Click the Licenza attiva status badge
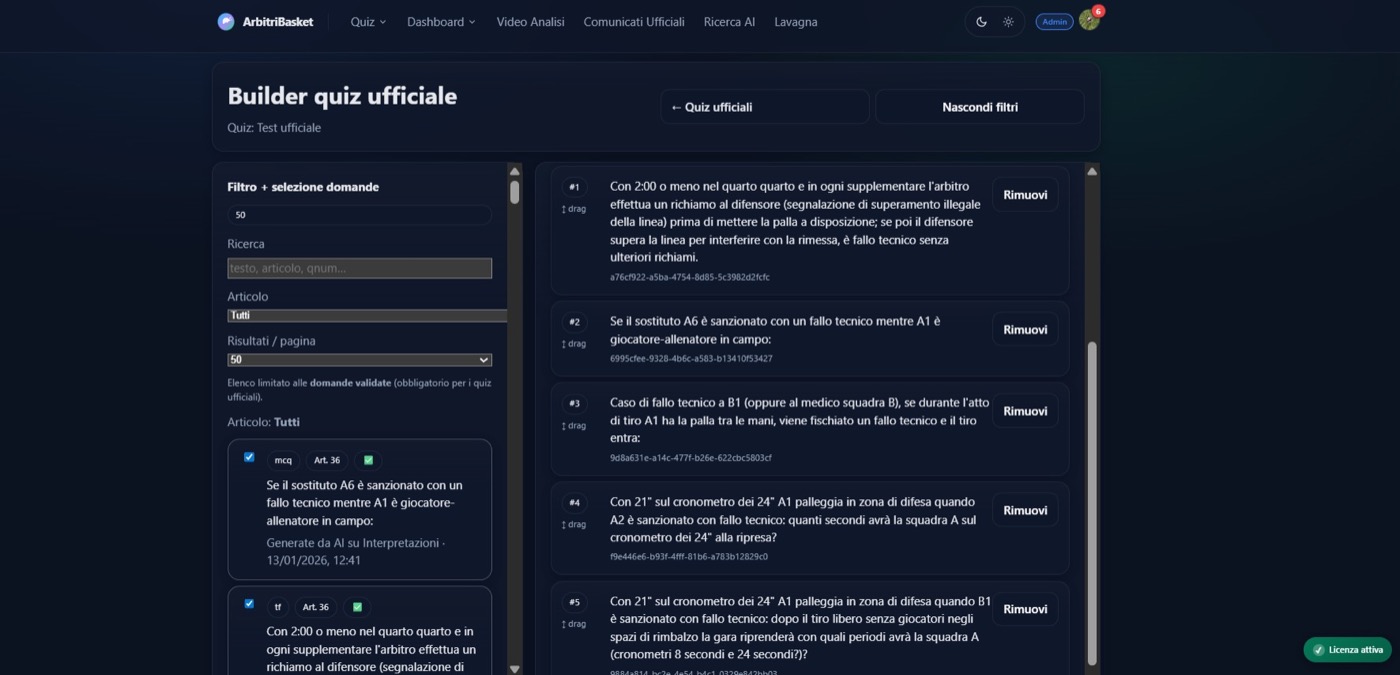Image resolution: width=1400 pixels, height=675 pixels. click(1347, 650)
